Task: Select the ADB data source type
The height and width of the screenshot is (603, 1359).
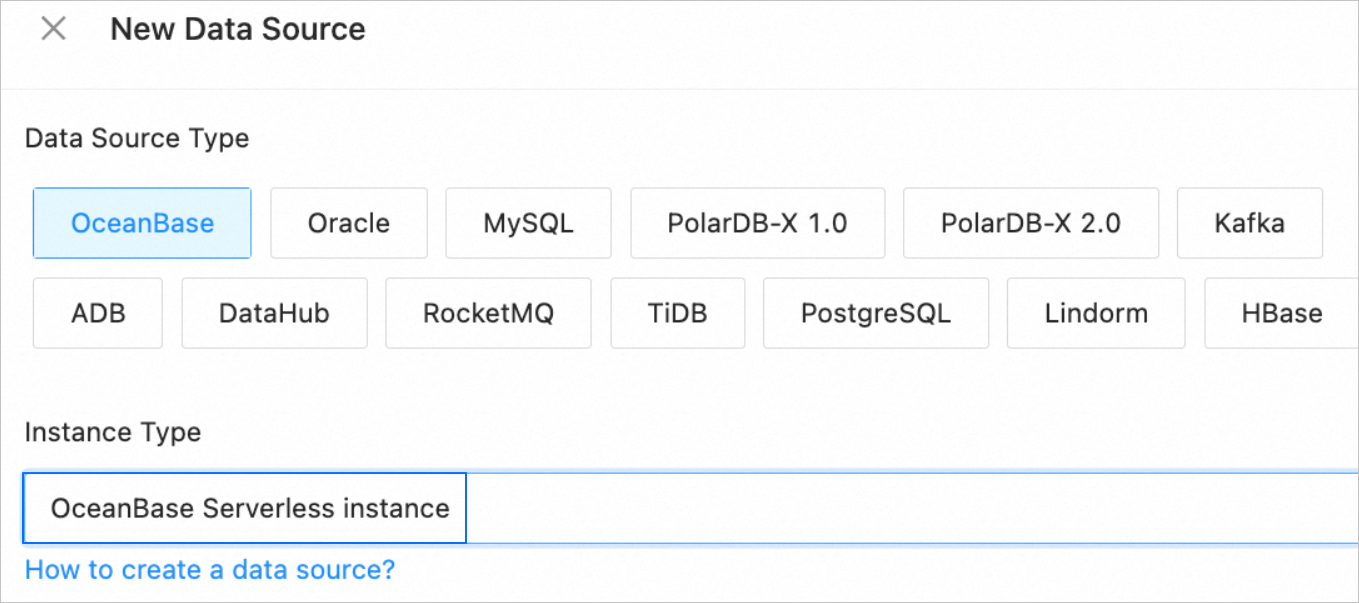Action: coord(98,313)
